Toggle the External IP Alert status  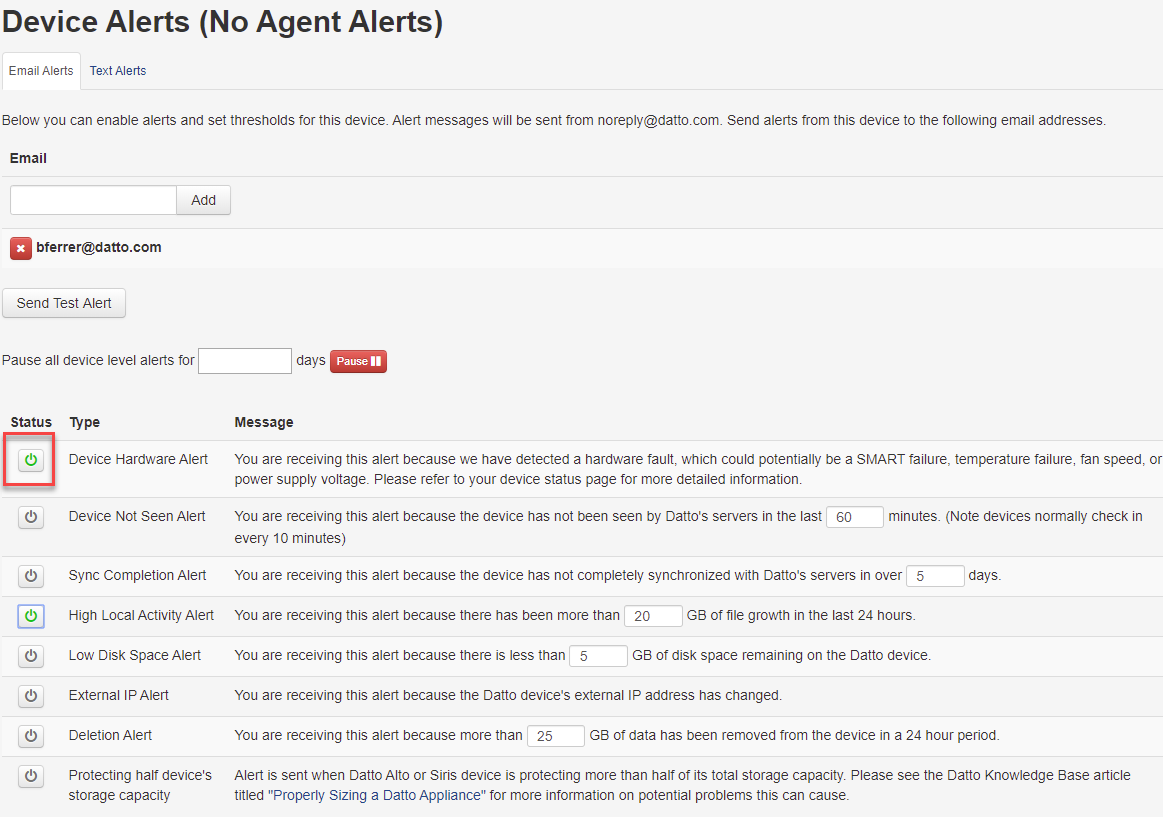pos(30,695)
